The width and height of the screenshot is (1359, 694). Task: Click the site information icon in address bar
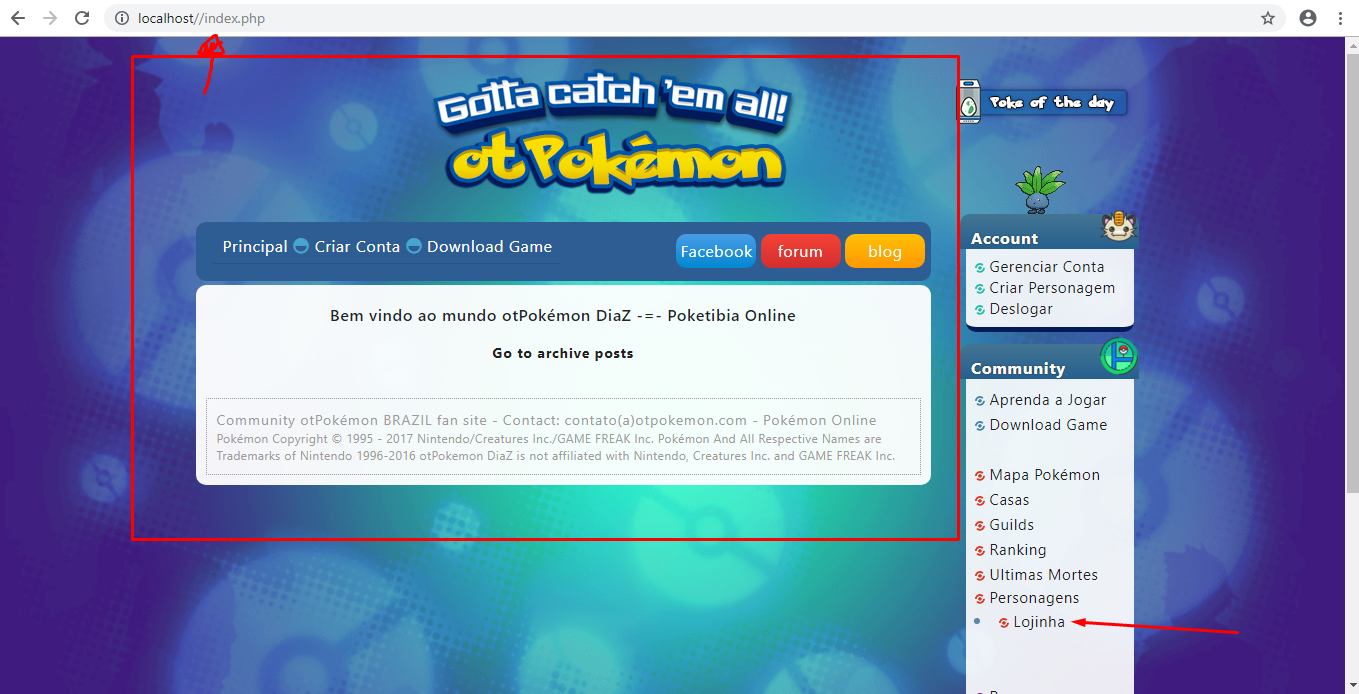(x=122, y=18)
